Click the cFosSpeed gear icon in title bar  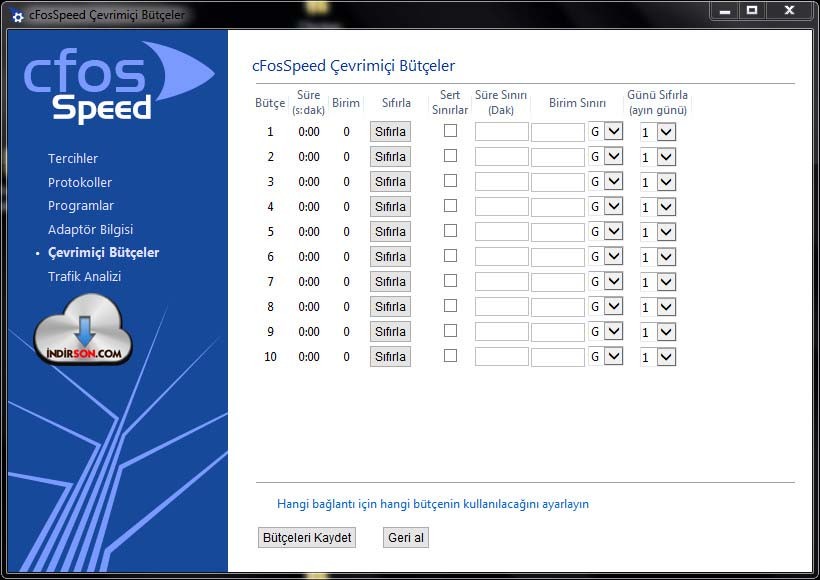17,16
